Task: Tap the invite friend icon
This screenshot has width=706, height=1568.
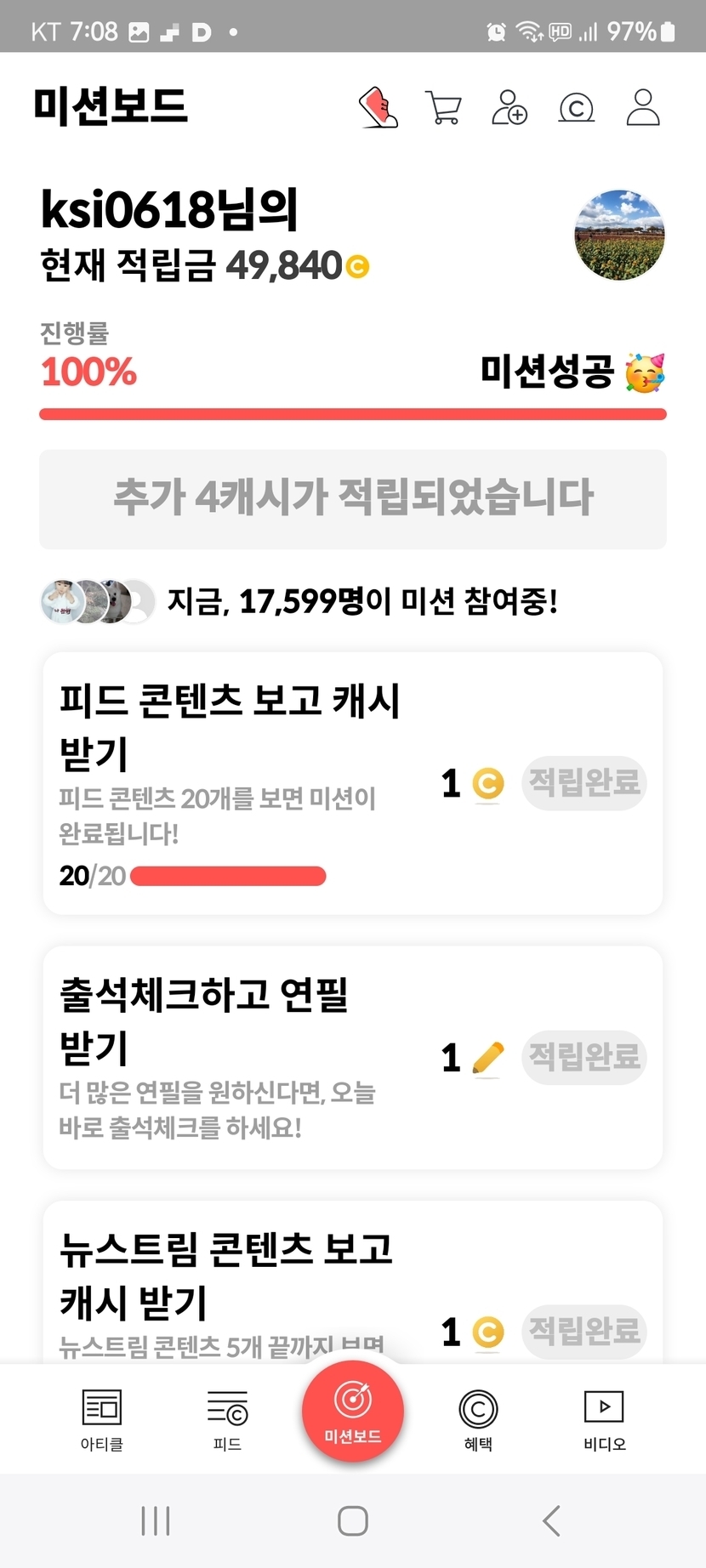Action: [510, 108]
